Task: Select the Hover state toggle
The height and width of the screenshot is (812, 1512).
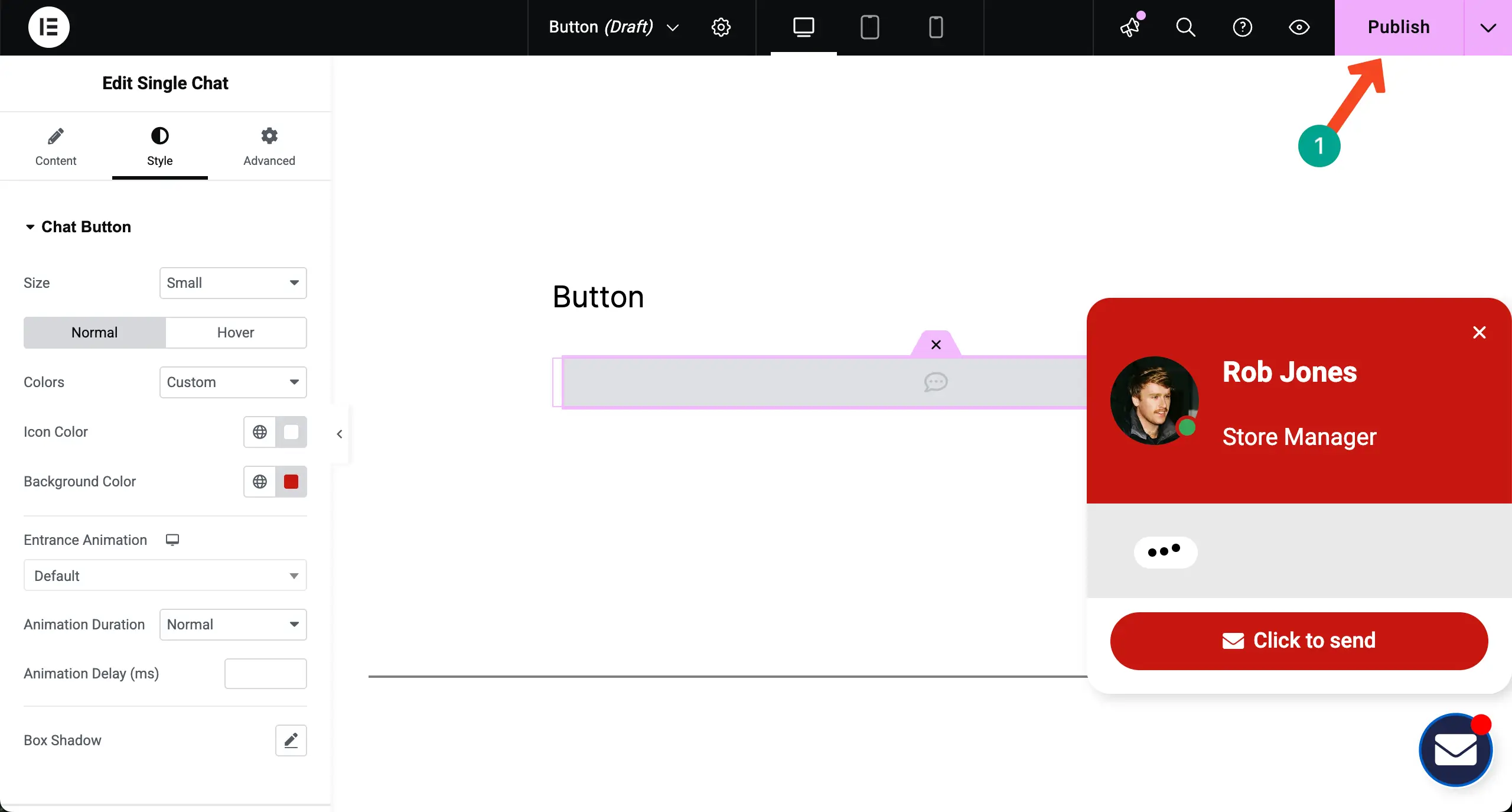Action: pos(236,333)
